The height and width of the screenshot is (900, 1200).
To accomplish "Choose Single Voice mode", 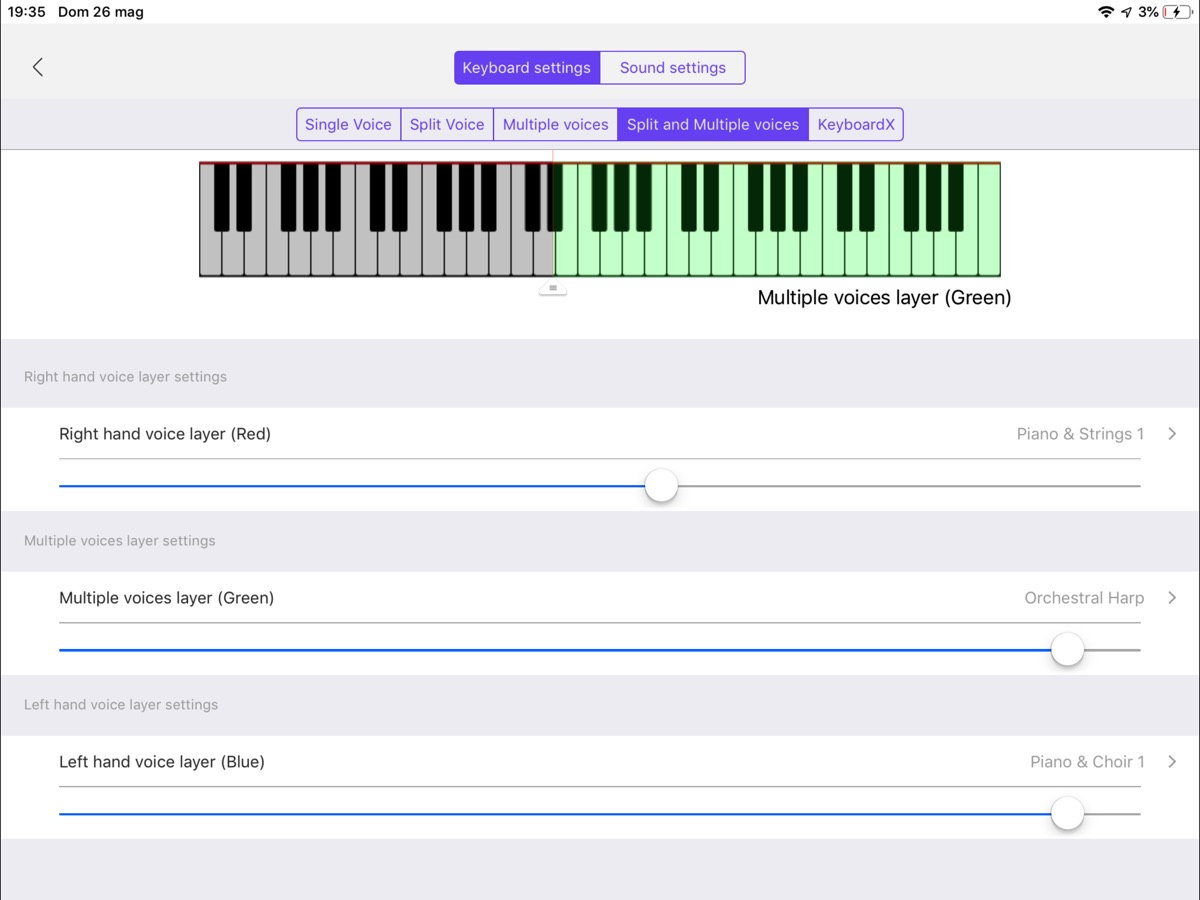I will point(348,125).
